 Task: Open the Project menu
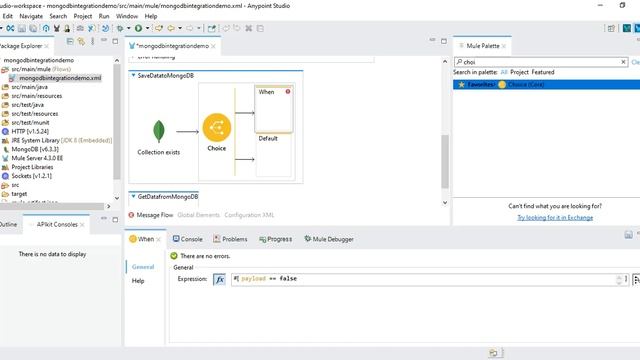(82, 16)
